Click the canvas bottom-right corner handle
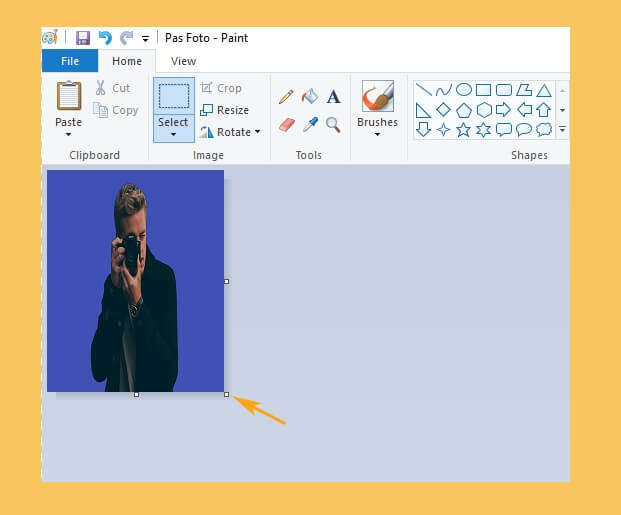This screenshot has width=621, height=515. pyautogui.click(x=227, y=395)
